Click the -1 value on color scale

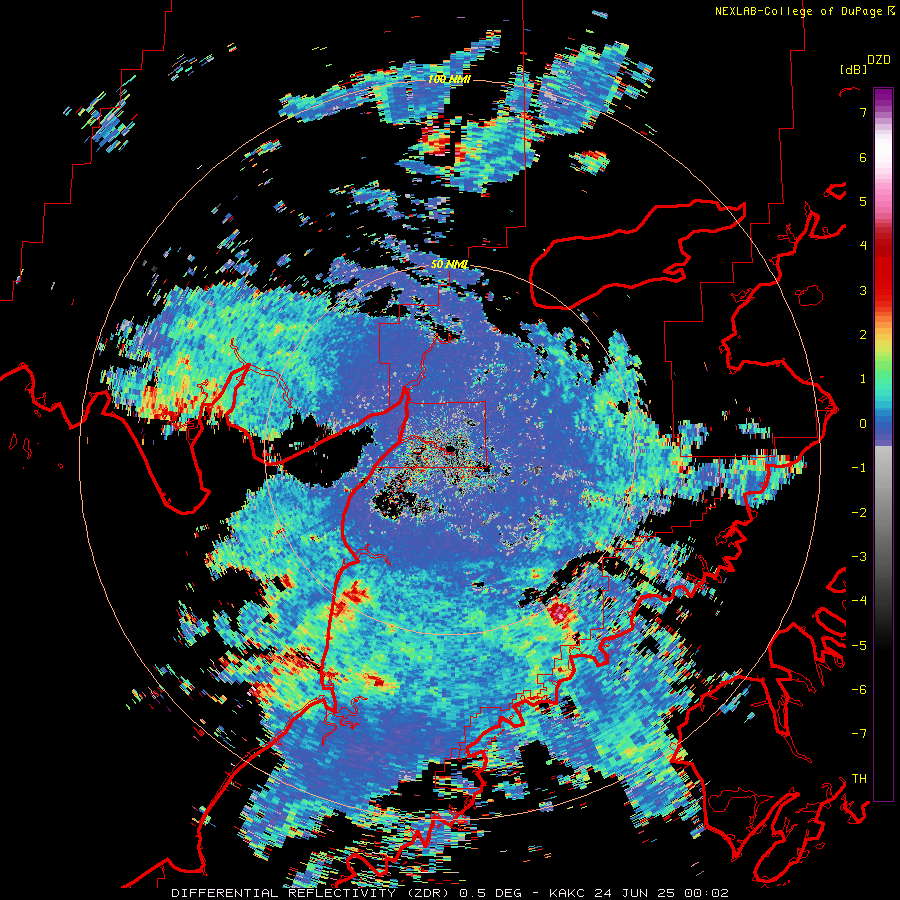pos(859,468)
